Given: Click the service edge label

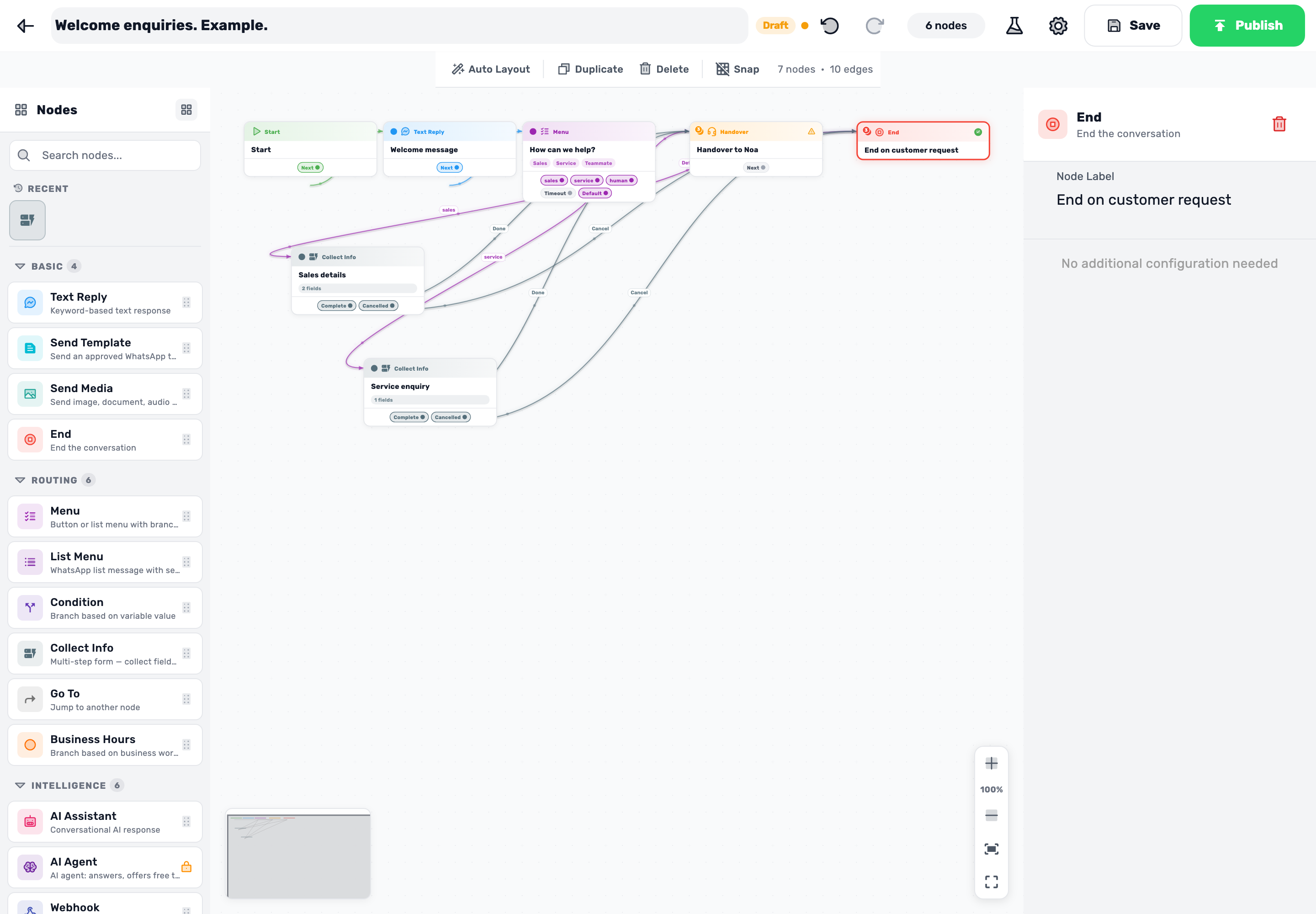Looking at the screenshot, I should [493, 257].
